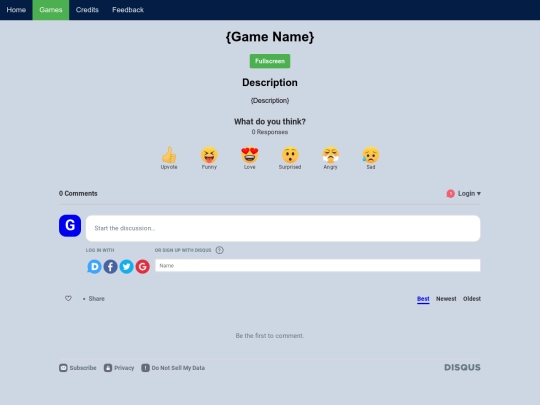
Task: Log in with Facebook icon
Action: click(x=111, y=267)
